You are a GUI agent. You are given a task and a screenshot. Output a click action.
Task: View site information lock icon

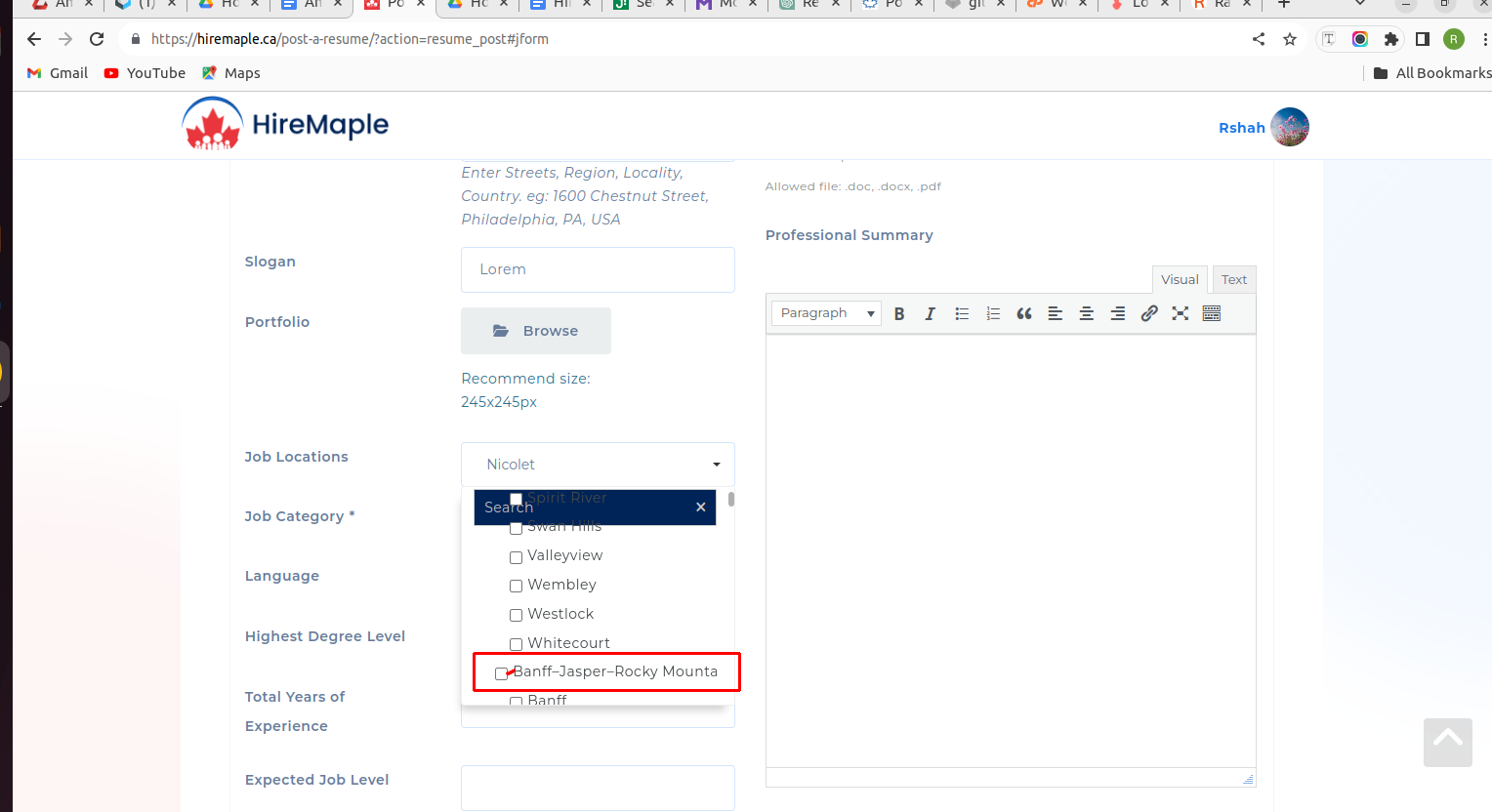(136, 39)
